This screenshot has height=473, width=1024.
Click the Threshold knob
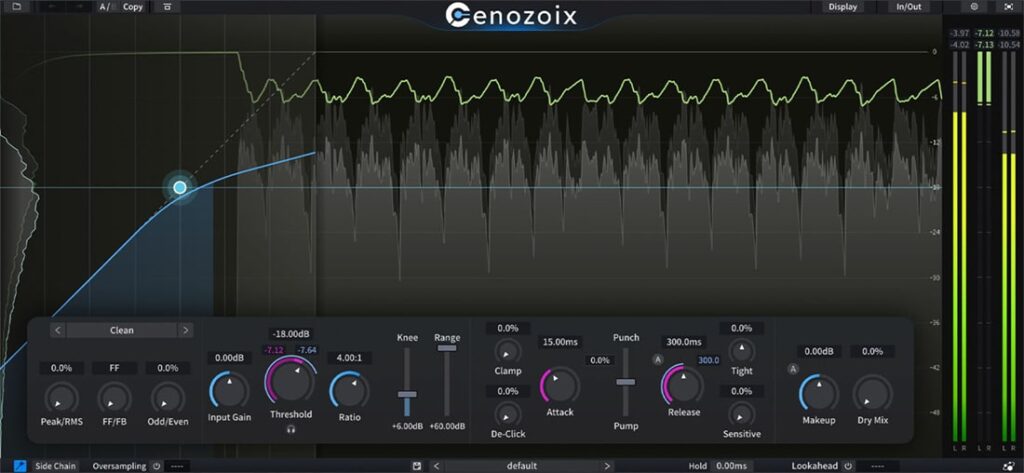coord(291,382)
